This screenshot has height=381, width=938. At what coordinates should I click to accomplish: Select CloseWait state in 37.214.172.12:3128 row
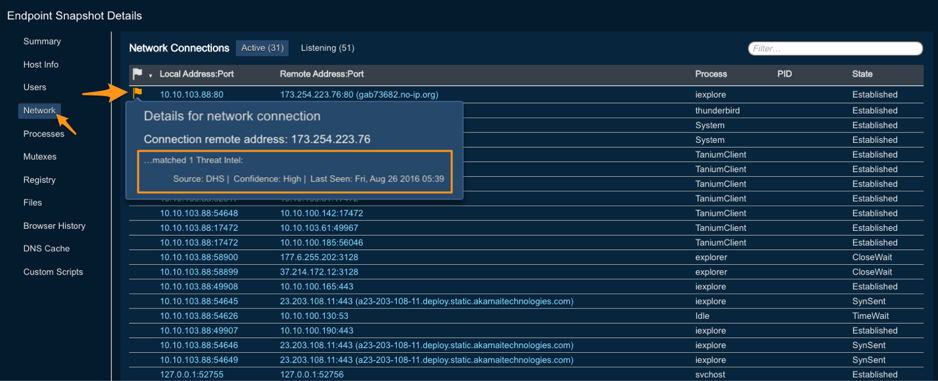coord(872,272)
